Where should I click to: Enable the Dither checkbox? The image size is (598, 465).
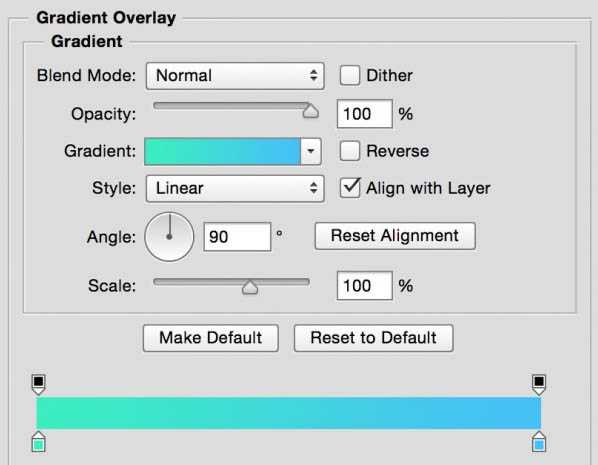(350, 76)
